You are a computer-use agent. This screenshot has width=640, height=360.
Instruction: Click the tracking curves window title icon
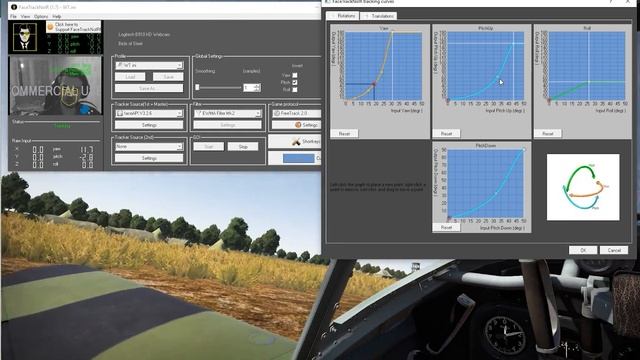[327, 2]
